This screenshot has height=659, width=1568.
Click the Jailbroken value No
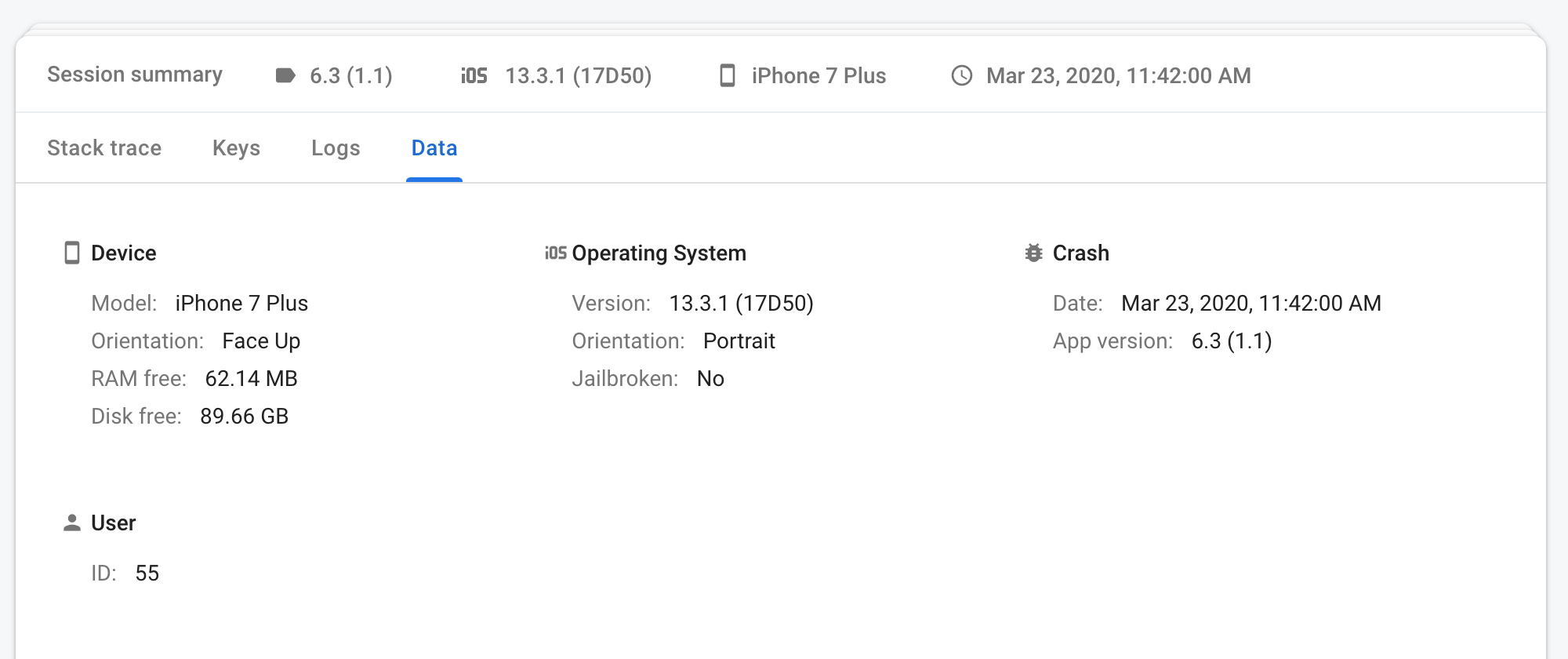point(710,378)
